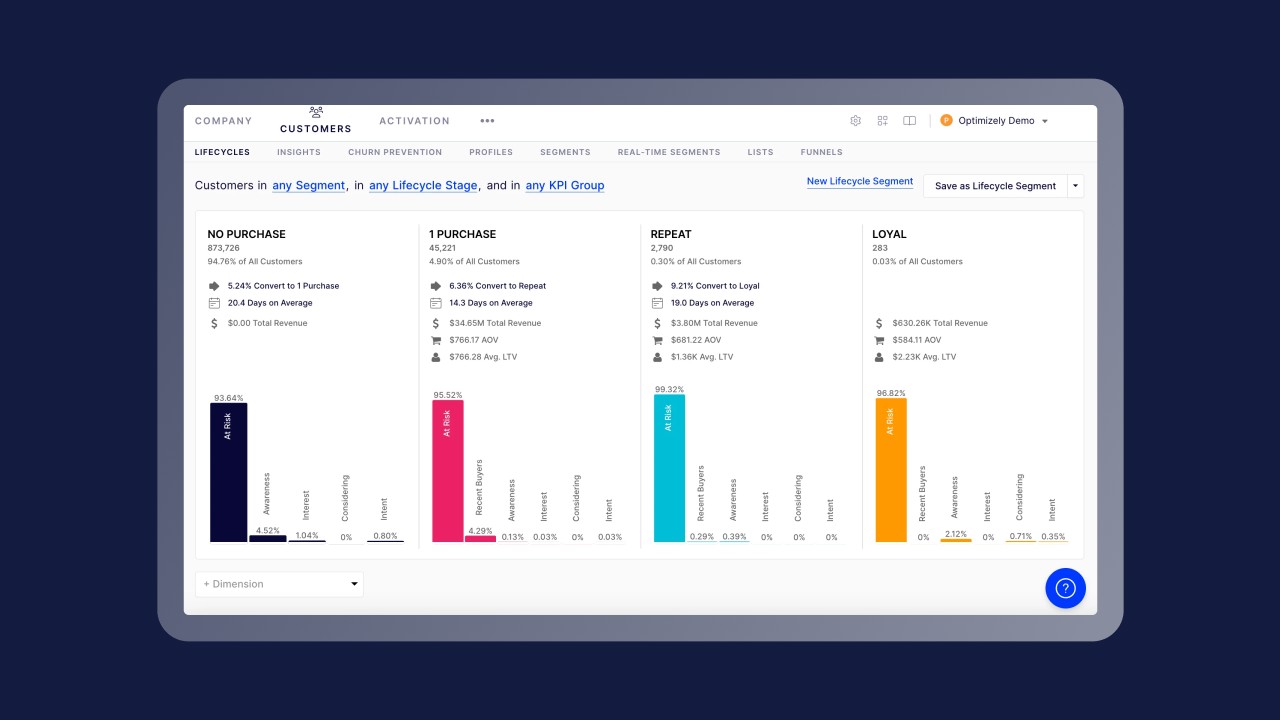Select the Customers menu label
Image resolution: width=1280 pixels, height=720 pixels.
pos(316,129)
